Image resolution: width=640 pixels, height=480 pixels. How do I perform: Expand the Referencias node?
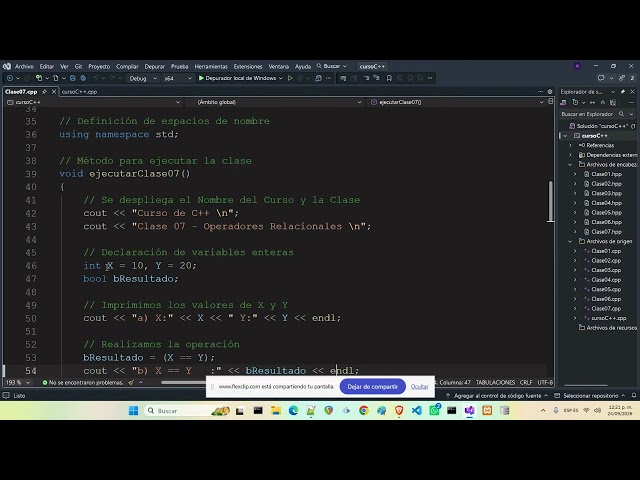[x=570, y=145]
